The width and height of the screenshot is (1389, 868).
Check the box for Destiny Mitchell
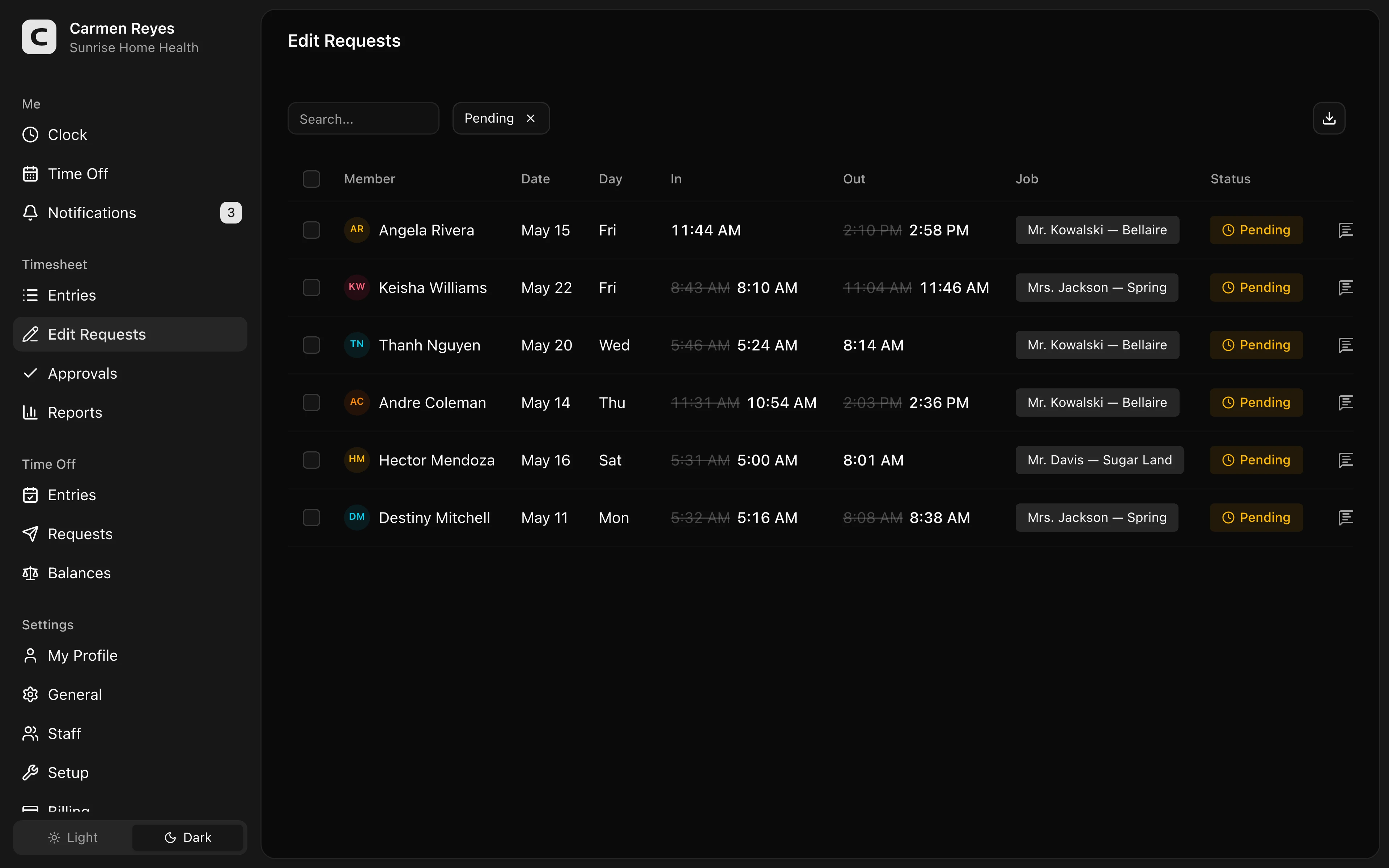click(x=311, y=517)
